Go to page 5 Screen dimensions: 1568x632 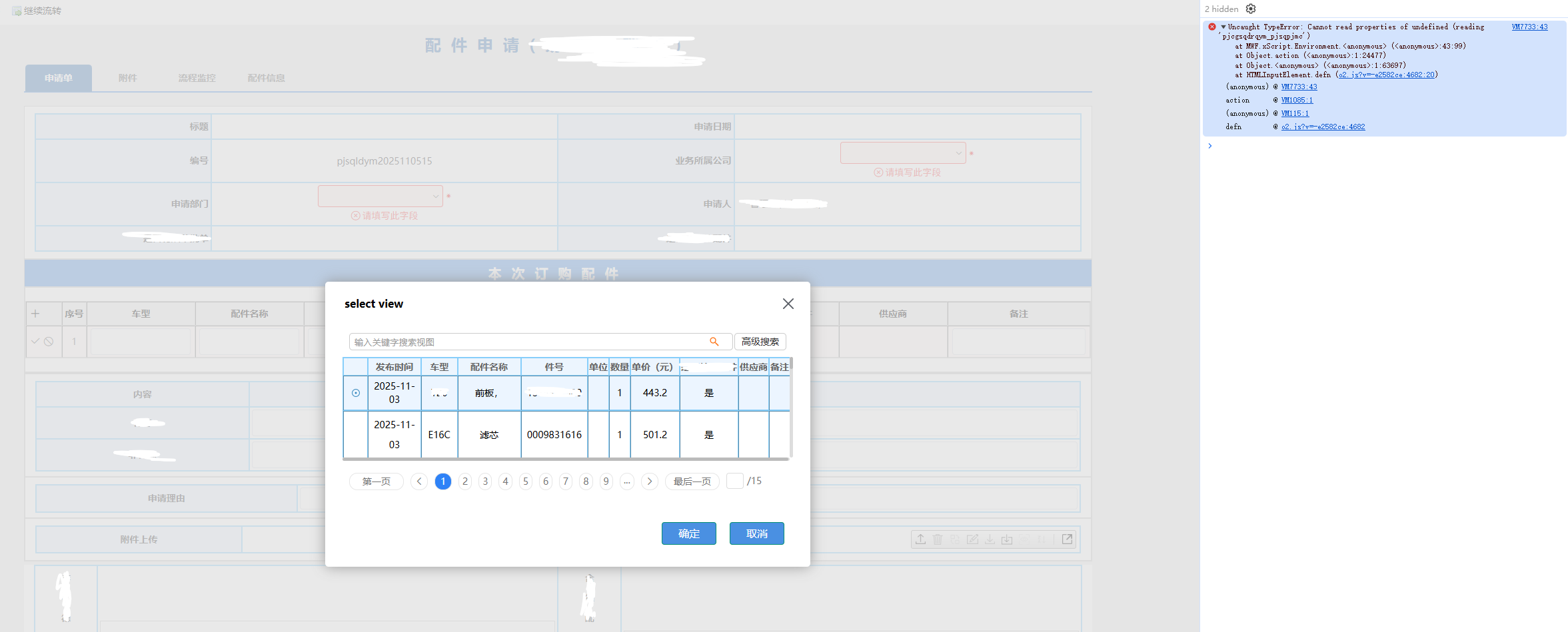(x=526, y=481)
